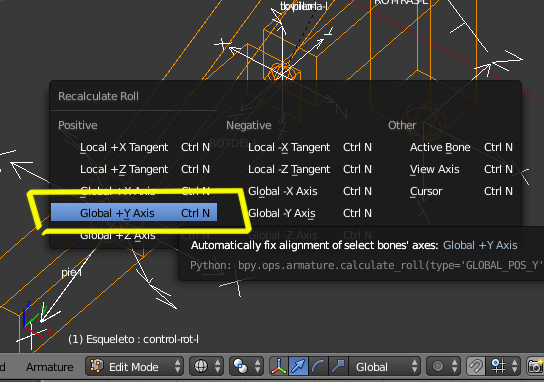Screen dimensions: 544x382
Task: Toggle the magnet snap icon
Action: tap(476, 366)
